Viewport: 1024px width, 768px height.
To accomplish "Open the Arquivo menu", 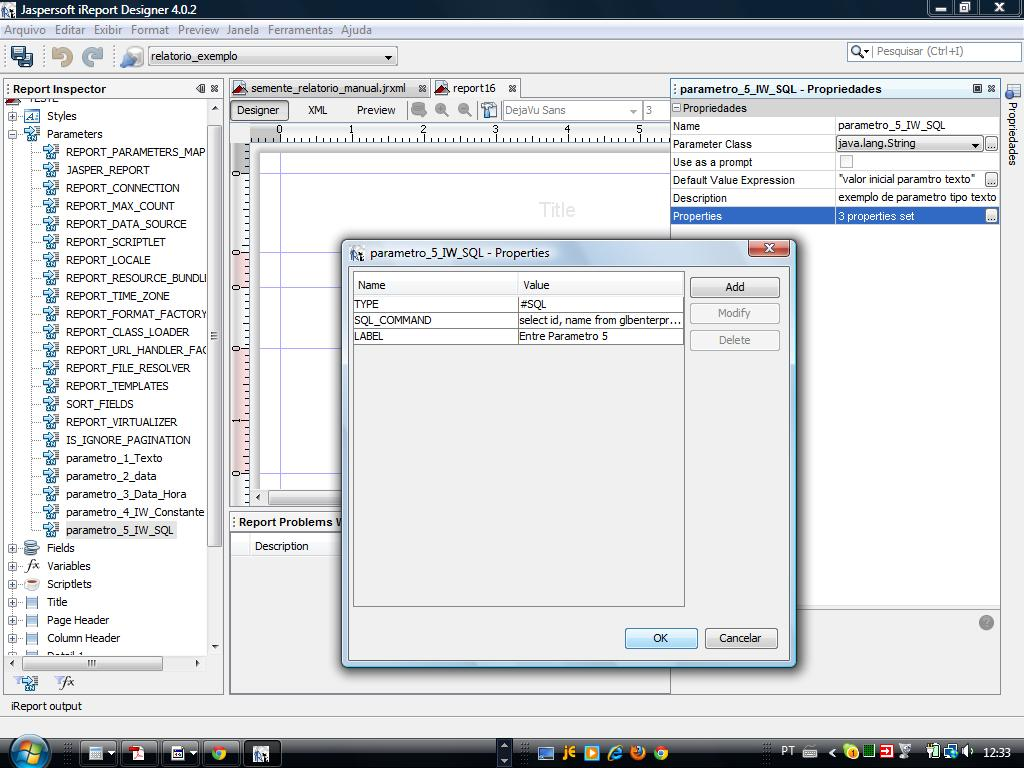I will tap(25, 30).
